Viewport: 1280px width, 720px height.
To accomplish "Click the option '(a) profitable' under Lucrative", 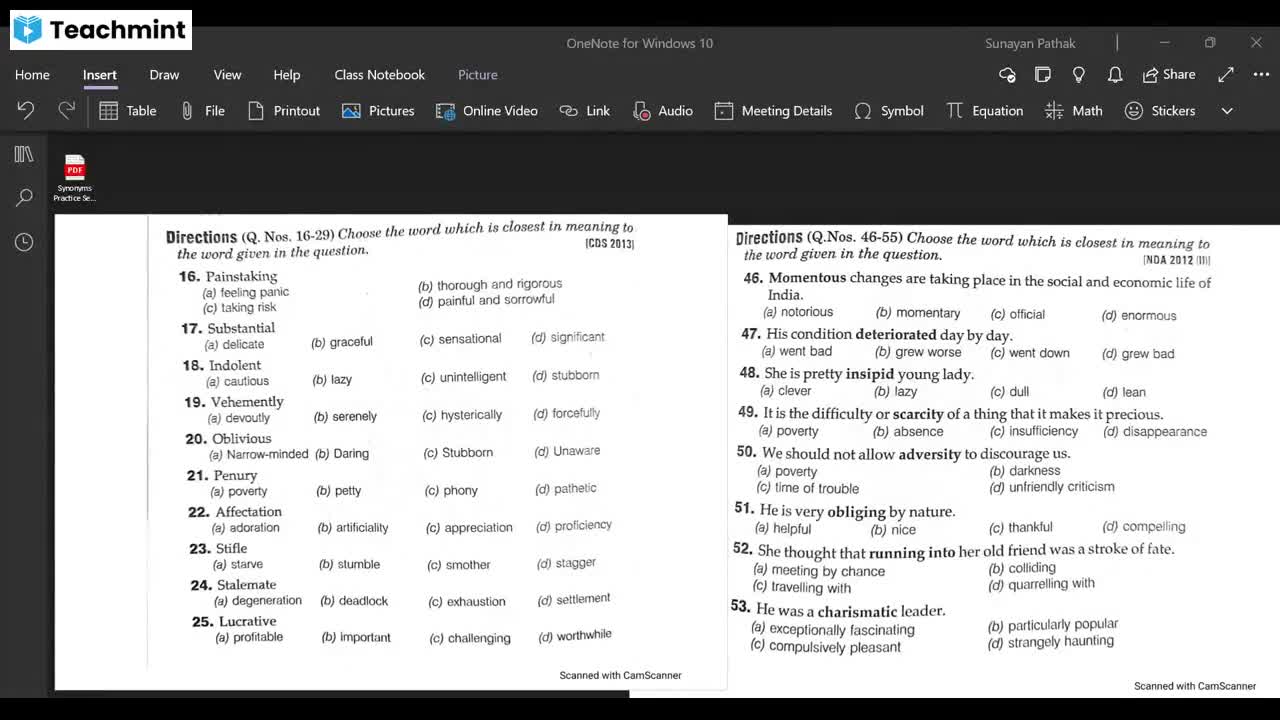I will click(249, 637).
